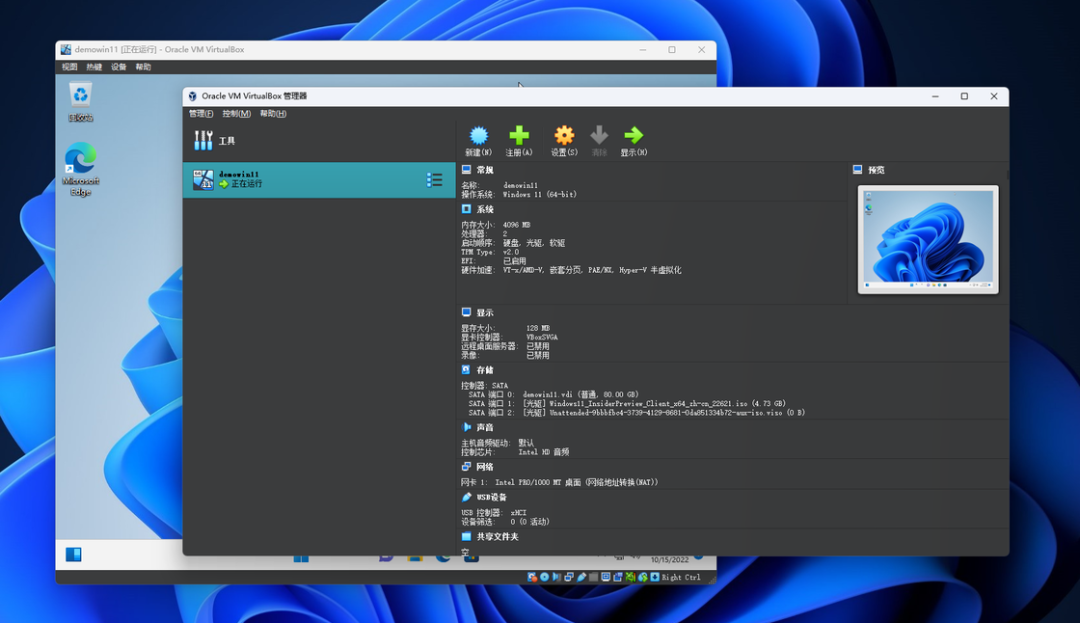This screenshot has width=1080, height=623.
Task: Click the 网络 section title link
Action: point(485,467)
